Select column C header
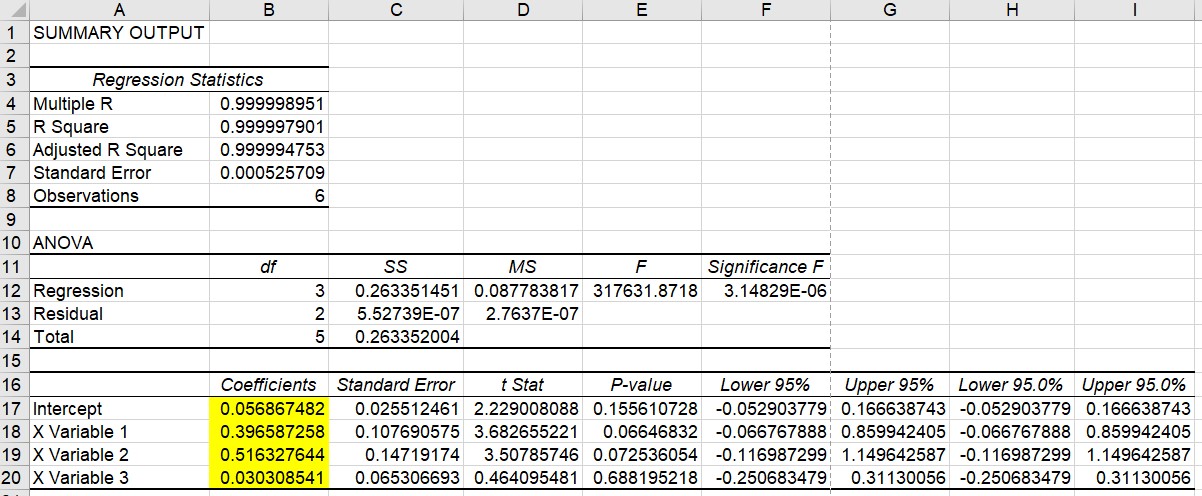Image resolution: width=1202 pixels, height=496 pixels. (x=396, y=10)
